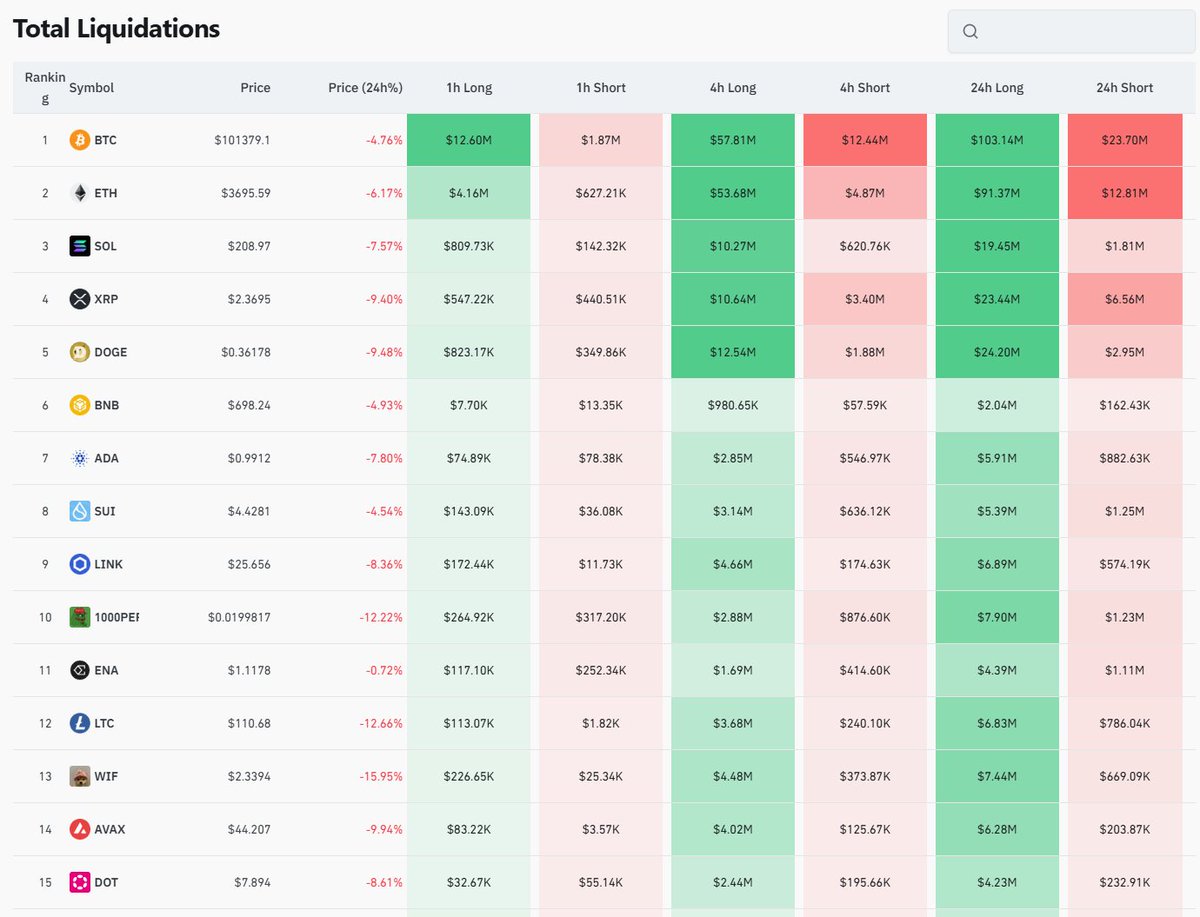This screenshot has width=1200, height=917.
Task: Click the ETH coin icon
Action: click(80, 193)
